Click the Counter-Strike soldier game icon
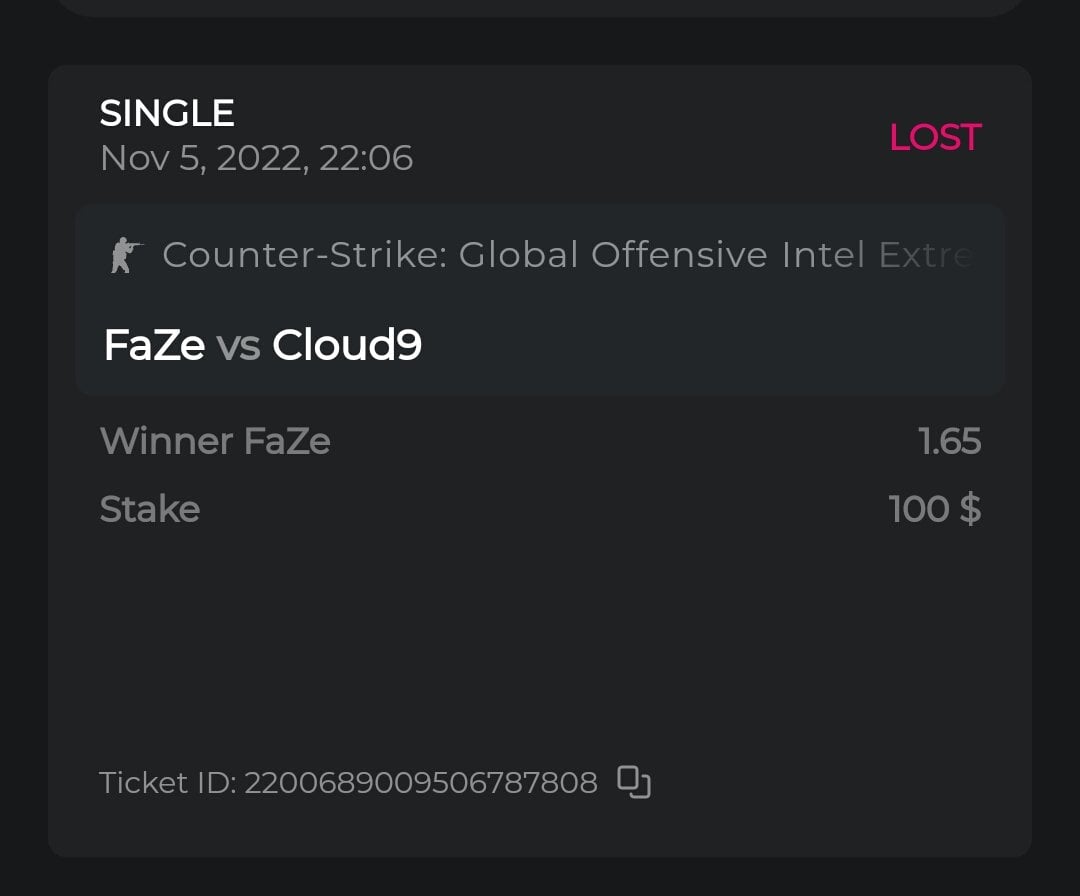 click(126, 256)
